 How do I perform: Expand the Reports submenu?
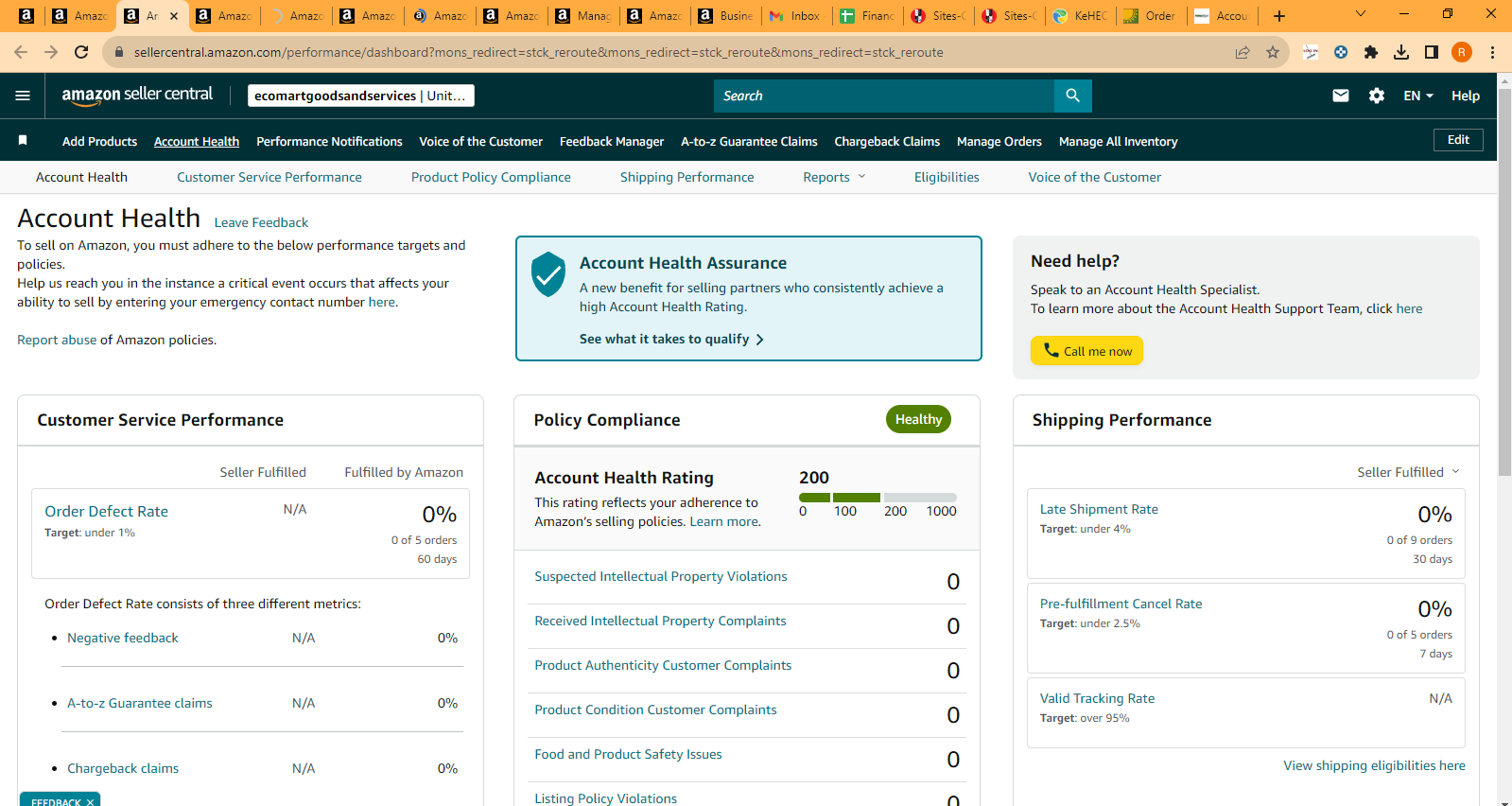(834, 177)
